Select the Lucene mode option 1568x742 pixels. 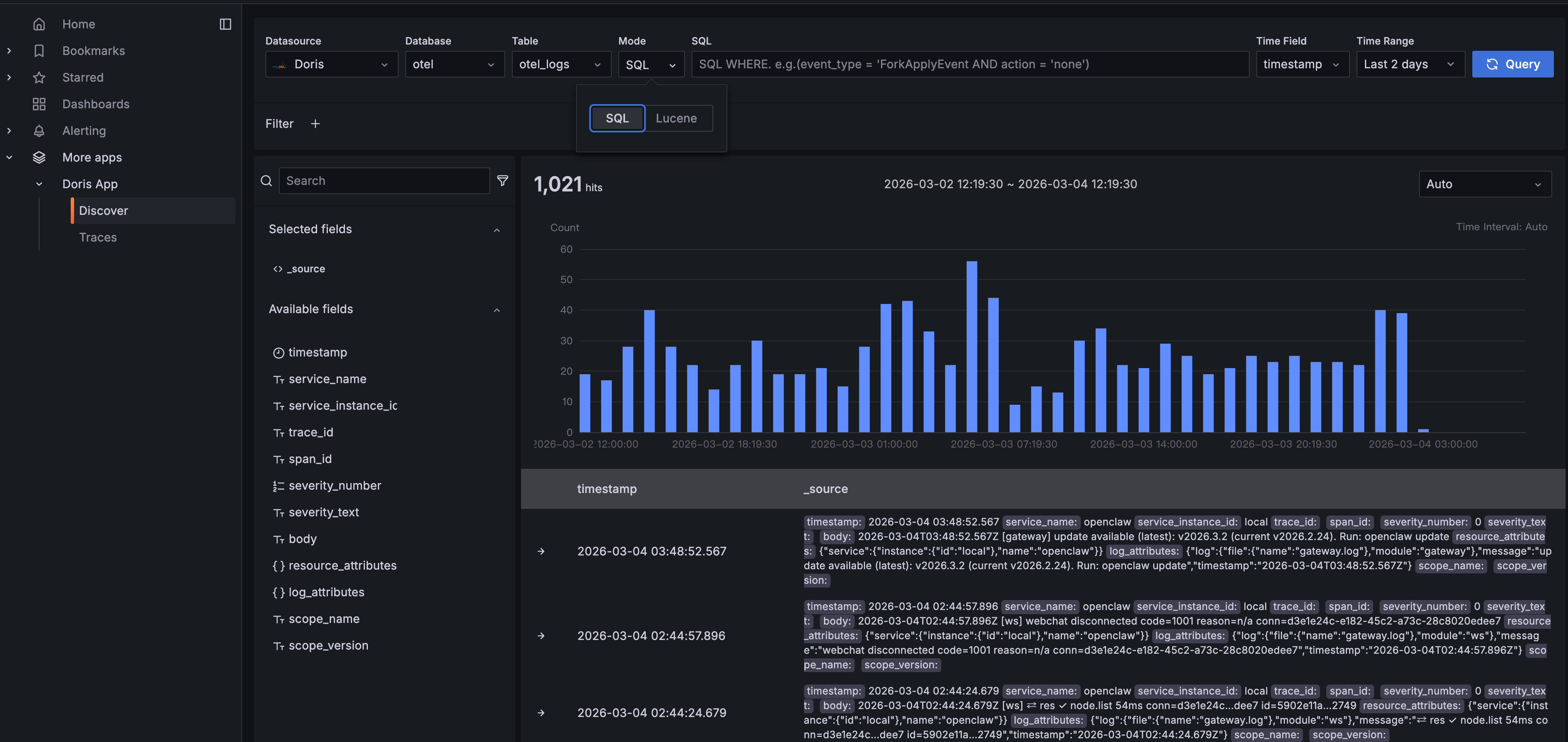tap(676, 118)
